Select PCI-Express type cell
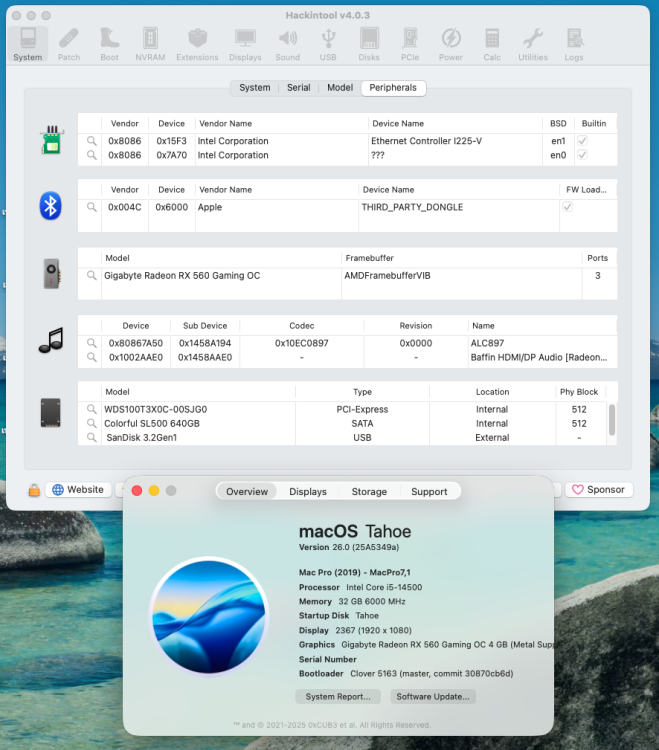 click(362, 409)
